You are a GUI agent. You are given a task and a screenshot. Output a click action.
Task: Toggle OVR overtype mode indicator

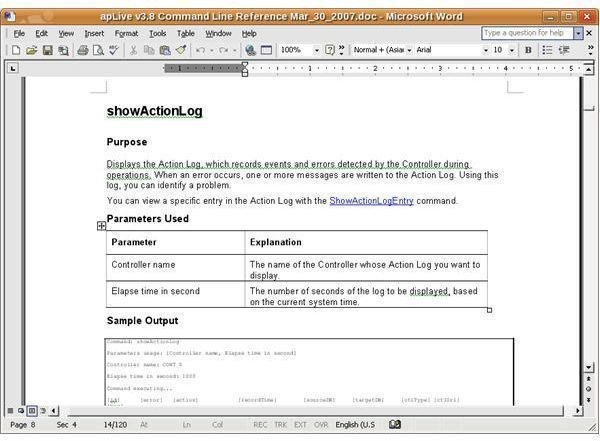coord(321,425)
